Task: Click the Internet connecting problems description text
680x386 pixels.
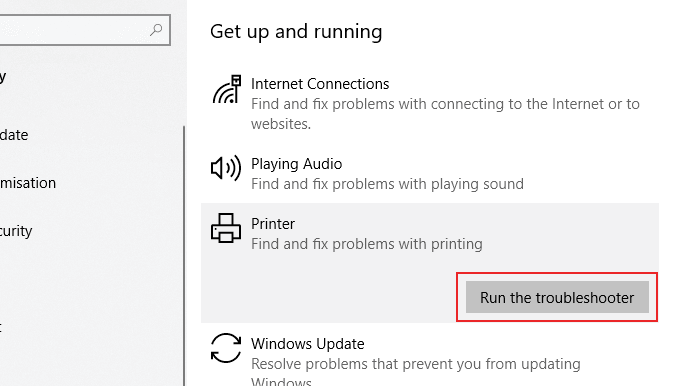Action: [445, 114]
